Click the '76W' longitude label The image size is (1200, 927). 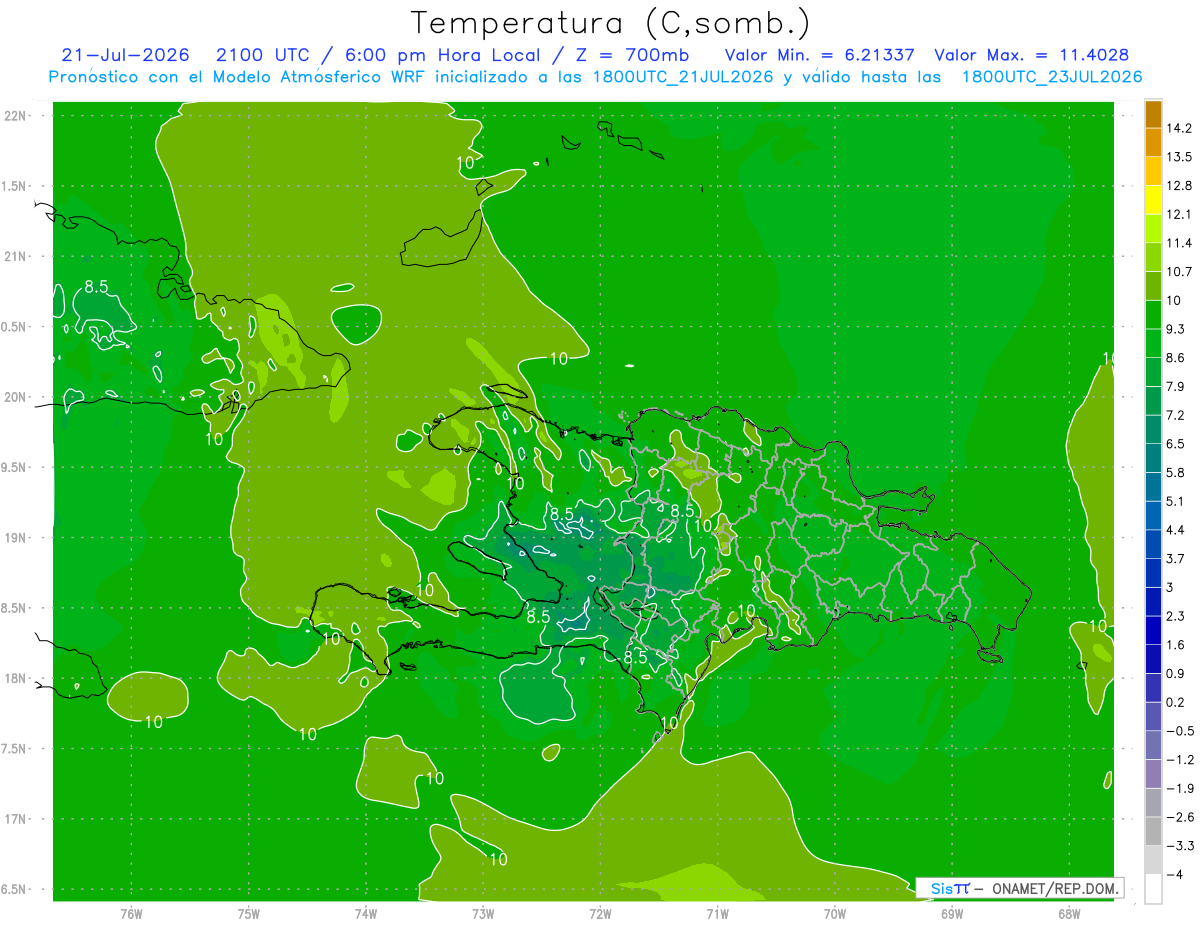pyautogui.click(x=131, y=913)
